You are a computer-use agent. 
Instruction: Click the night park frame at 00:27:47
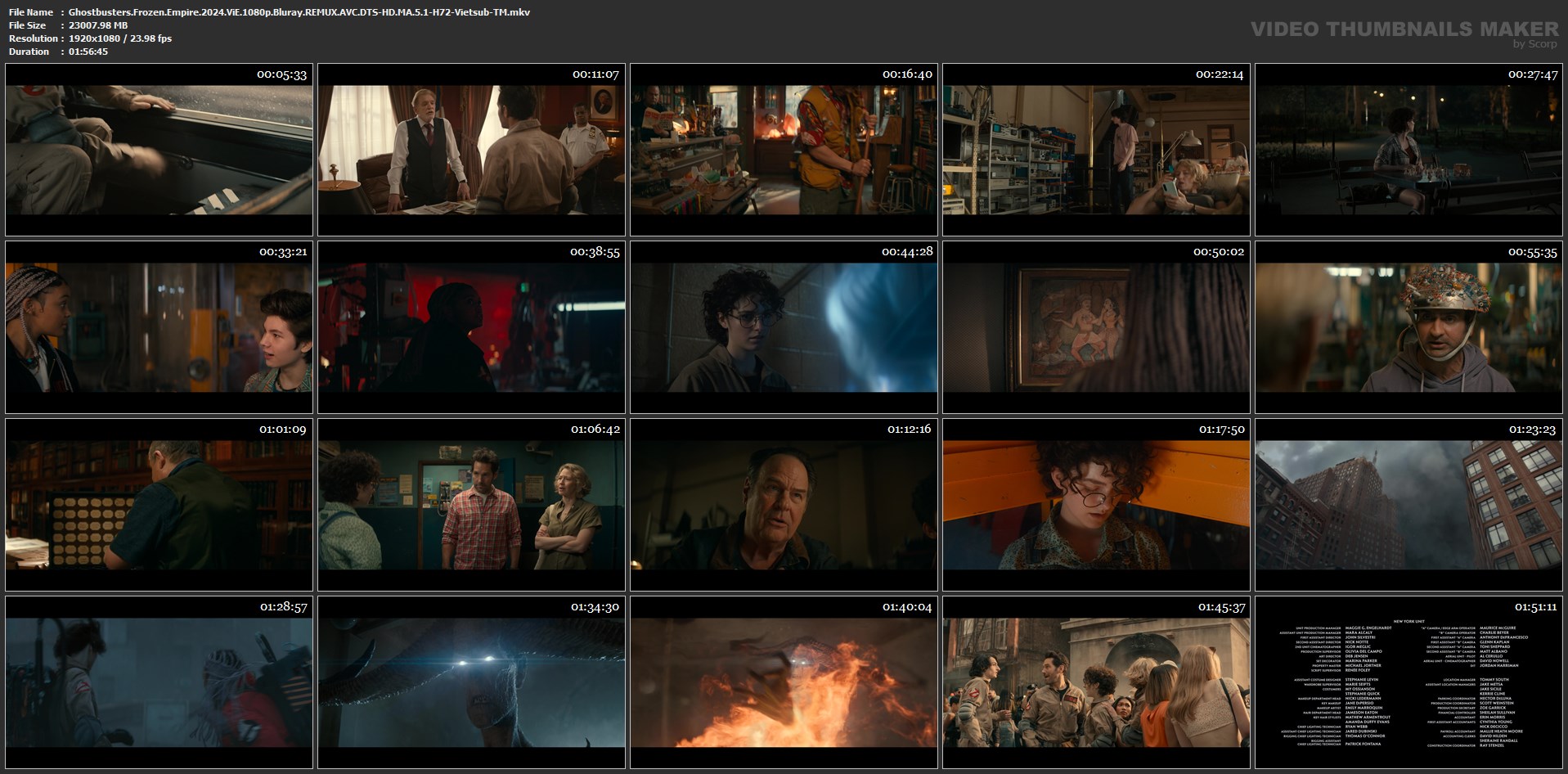(x=1409, y=150)
